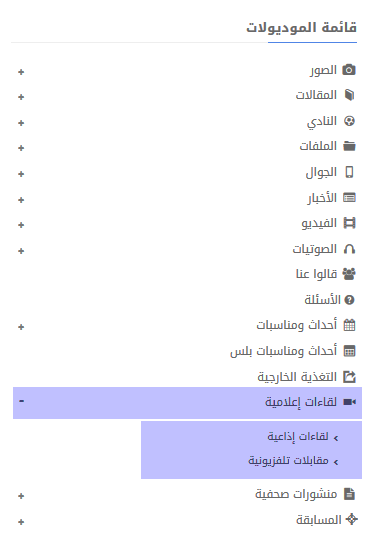Click the book icon beside المقالات
Image resolution: width=372 pixels, height=533 pixels.
click(x=349, y=95)
